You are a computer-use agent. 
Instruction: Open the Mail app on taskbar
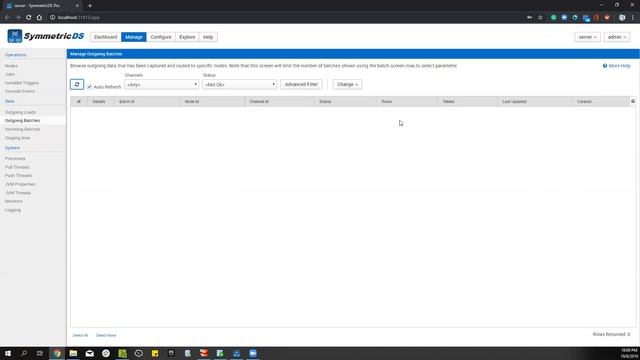click(x=89, y=353)
